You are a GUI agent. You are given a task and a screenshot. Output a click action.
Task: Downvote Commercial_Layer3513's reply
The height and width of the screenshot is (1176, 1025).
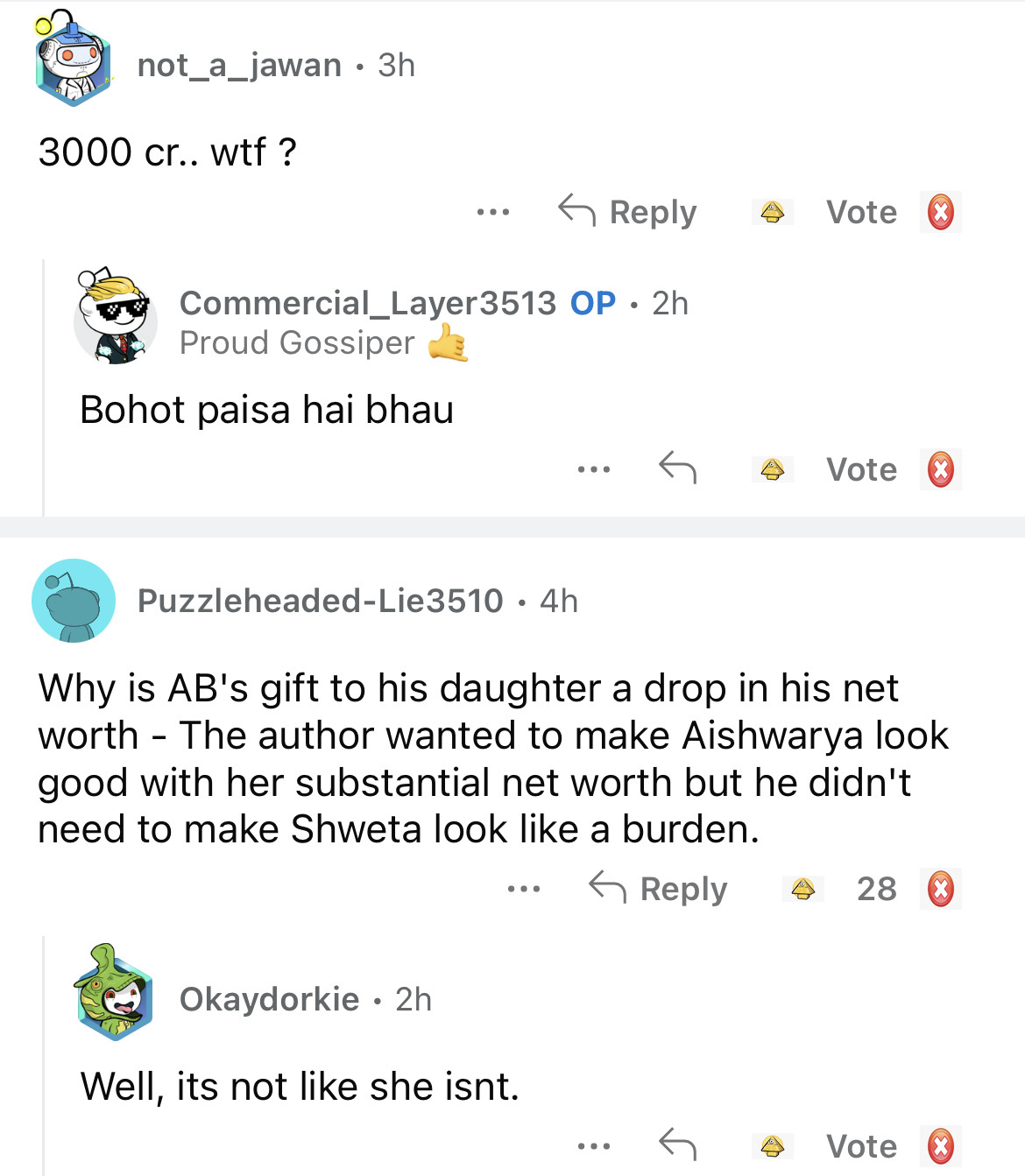click(940, 469)
